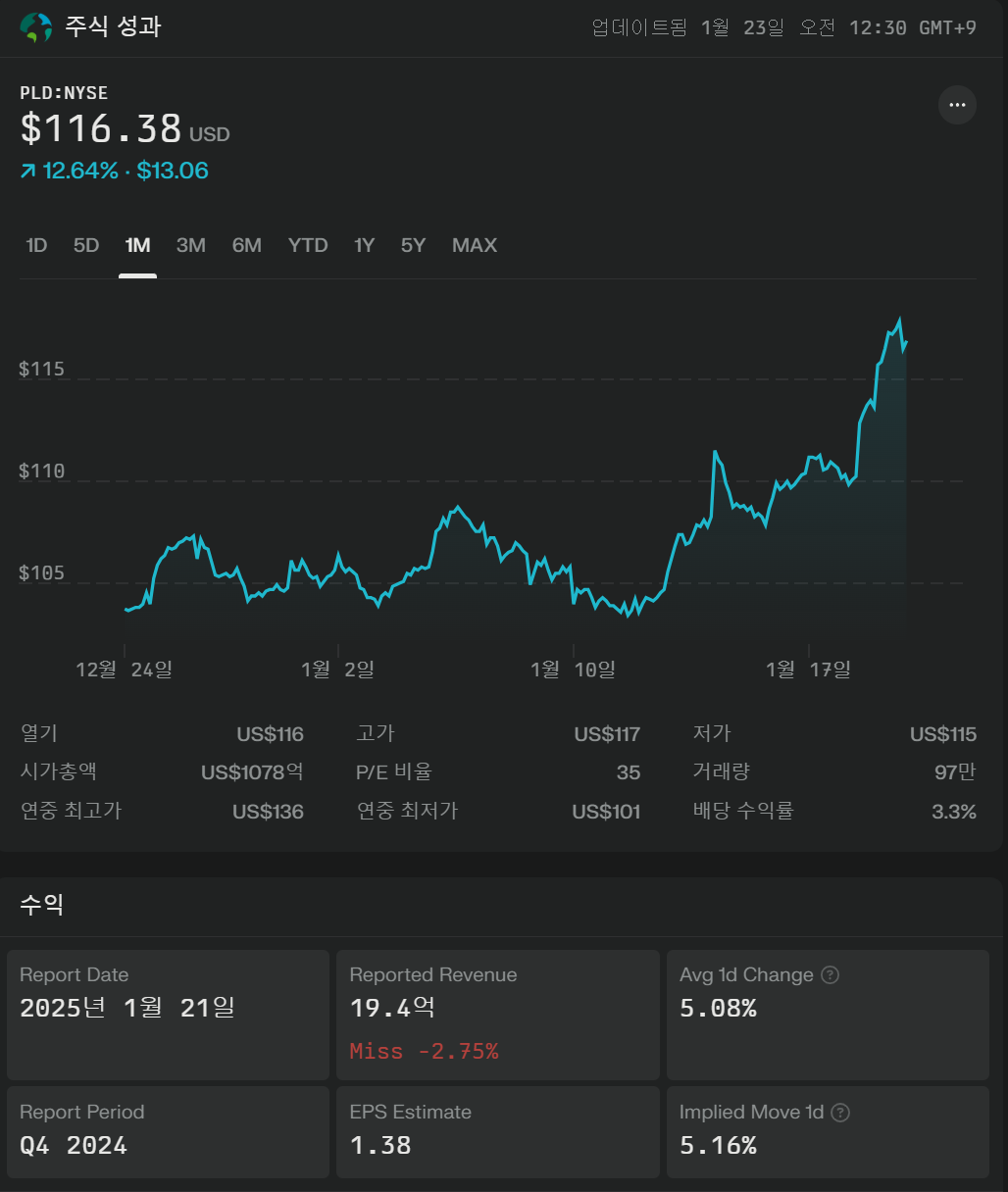Viewport: 1008px width, 1192px height.
Task: Click the latest peak of the price line
Action: pyautogui.click(x=899, y=320)
